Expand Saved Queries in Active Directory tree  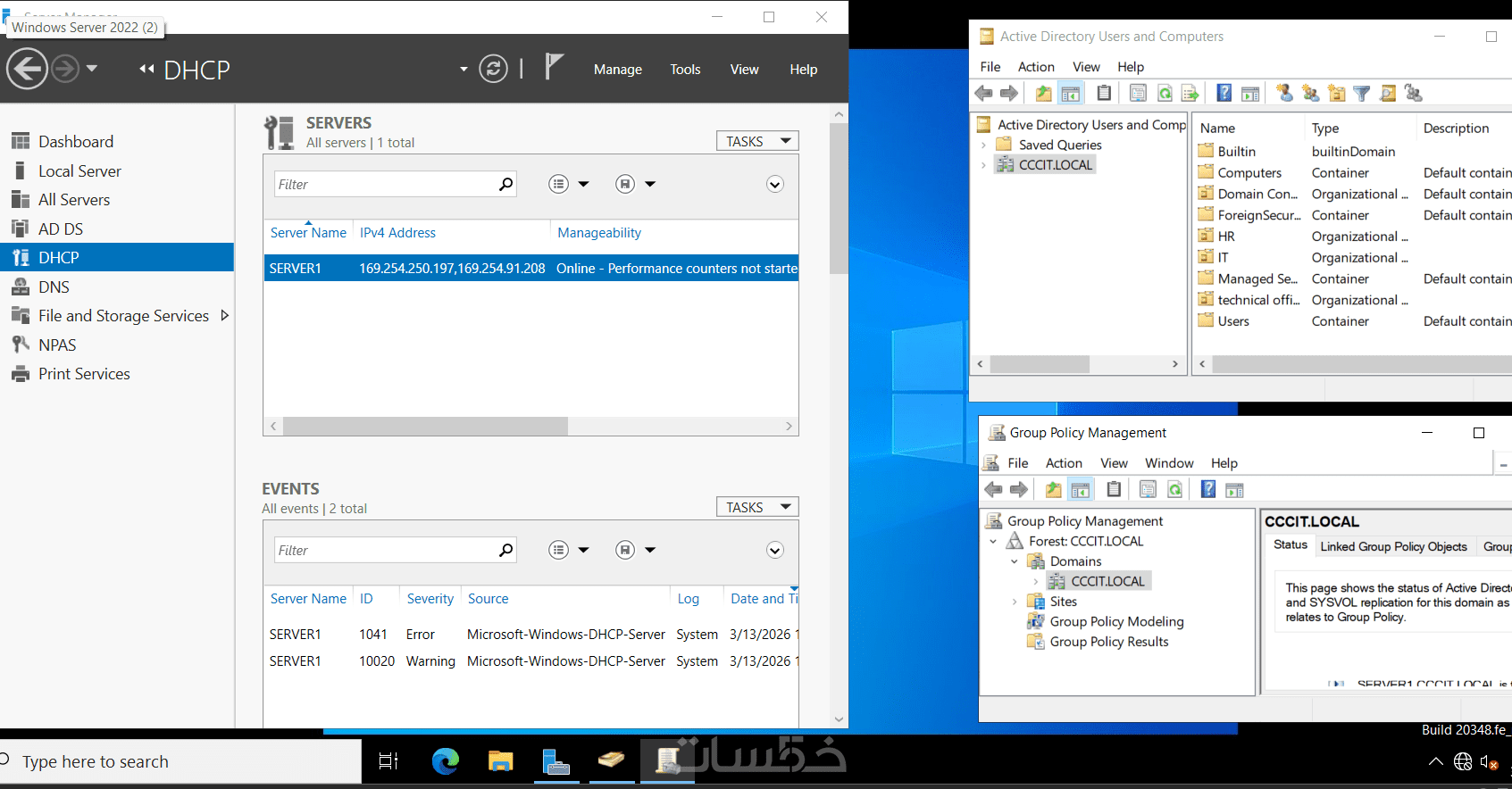click(x=983, y=145)
